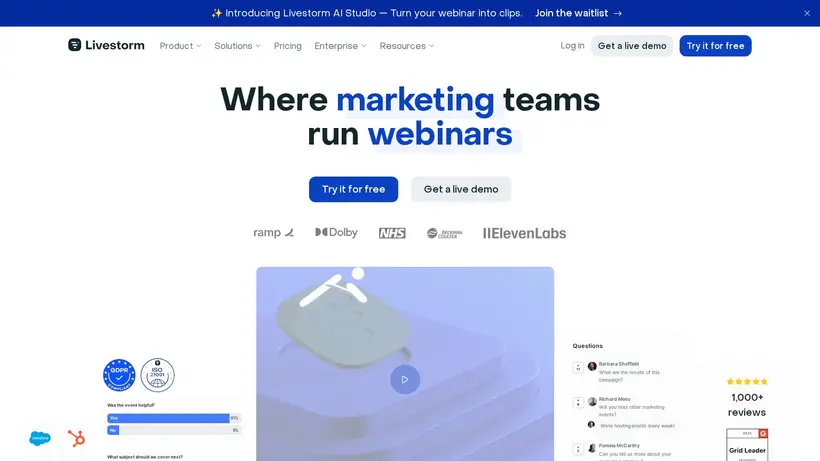Screen dimensions: 820x461
Task: Expand the Solutions menu
Action: tap(237, 46)
